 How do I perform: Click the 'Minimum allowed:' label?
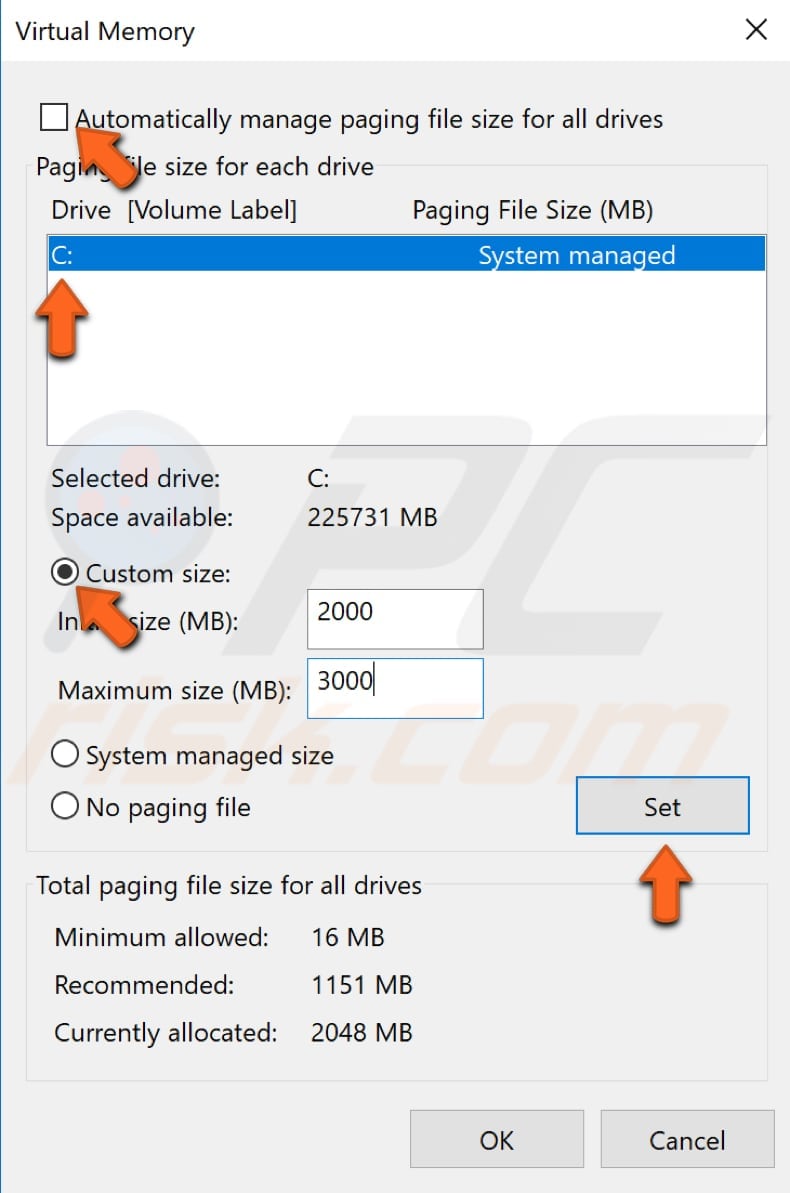click(x=161, y=937)
